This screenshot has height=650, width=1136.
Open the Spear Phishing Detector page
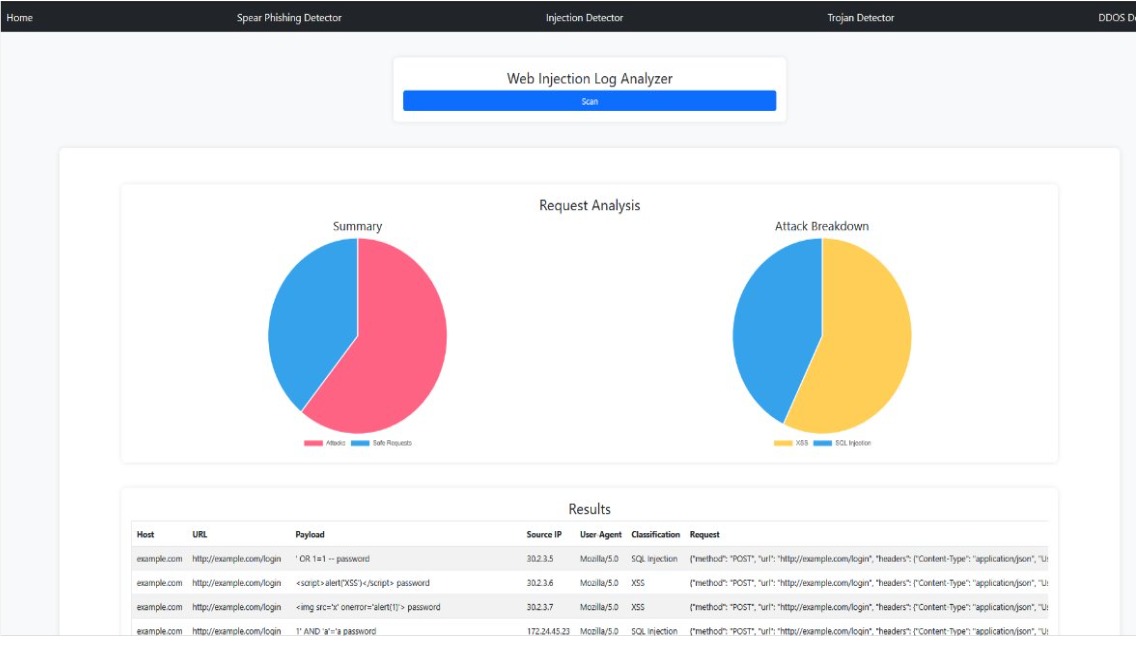(x=289, y=17)
